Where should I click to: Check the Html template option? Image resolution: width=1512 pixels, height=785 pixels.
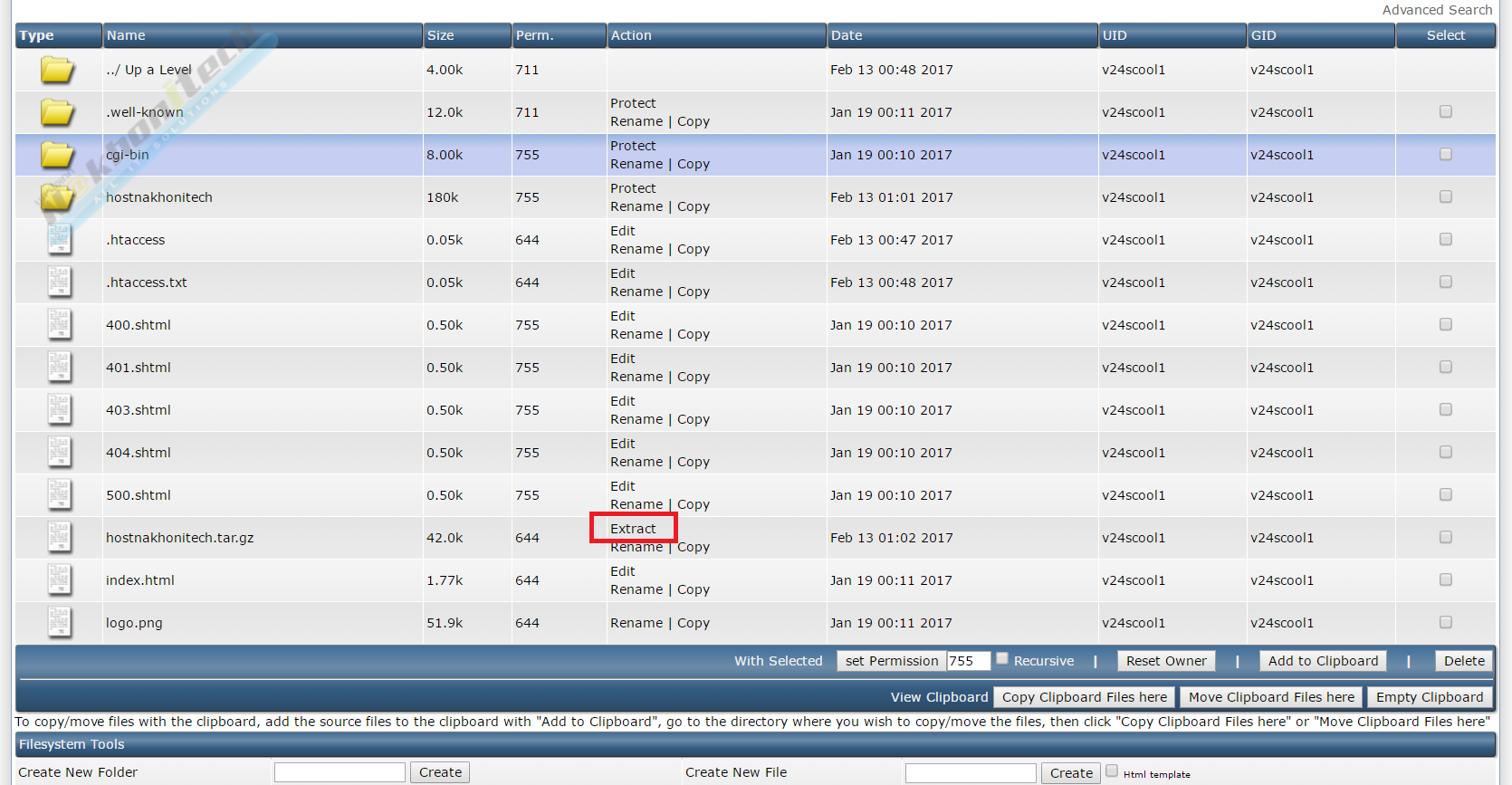point(1112,771)
